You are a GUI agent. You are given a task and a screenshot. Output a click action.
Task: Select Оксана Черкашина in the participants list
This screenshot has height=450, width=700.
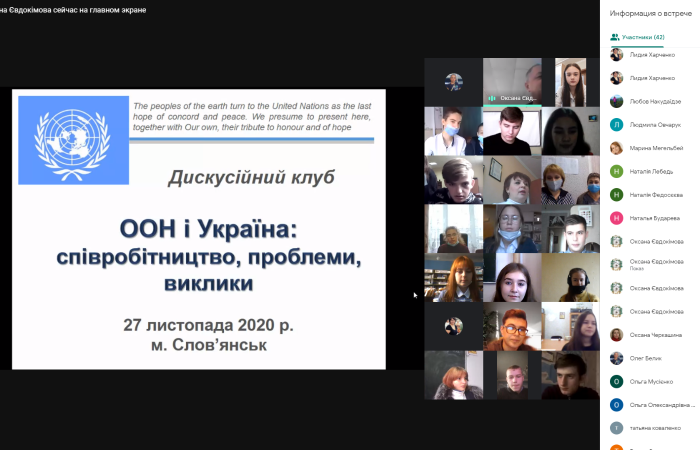point(655,334)
